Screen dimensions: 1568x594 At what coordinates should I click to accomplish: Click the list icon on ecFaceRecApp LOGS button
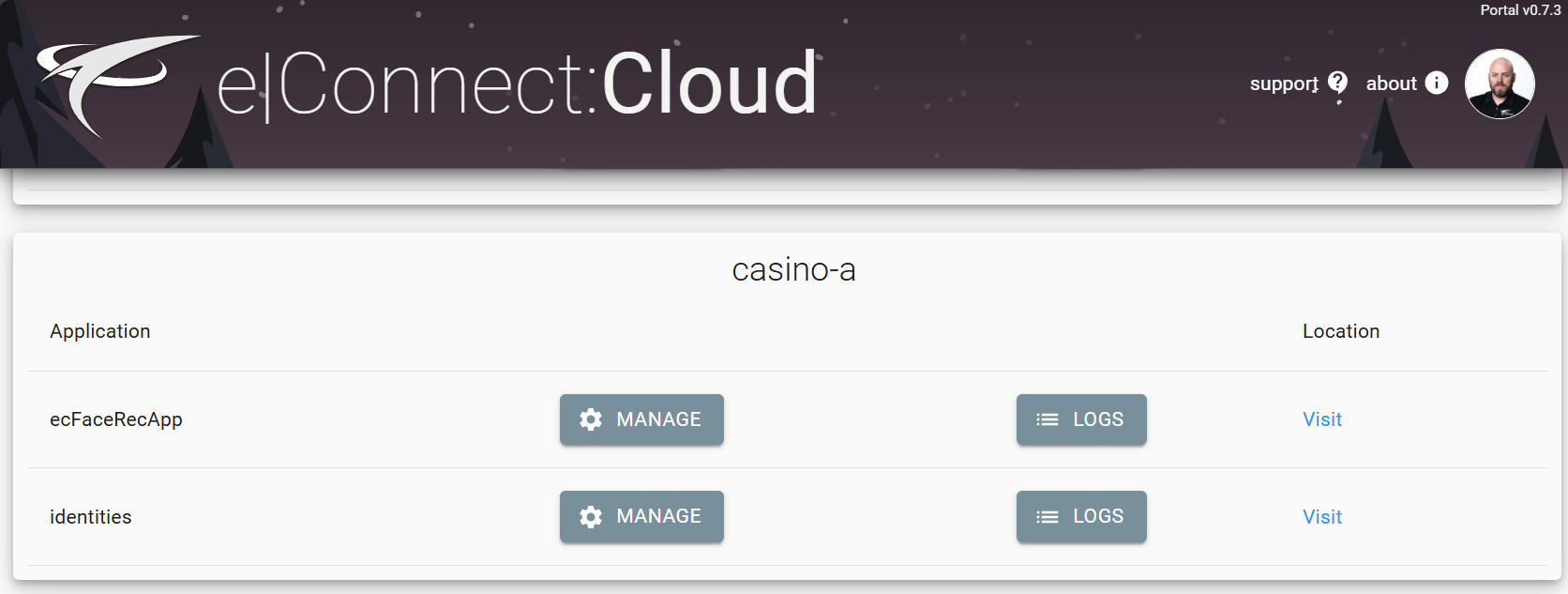coord(1047,419)
